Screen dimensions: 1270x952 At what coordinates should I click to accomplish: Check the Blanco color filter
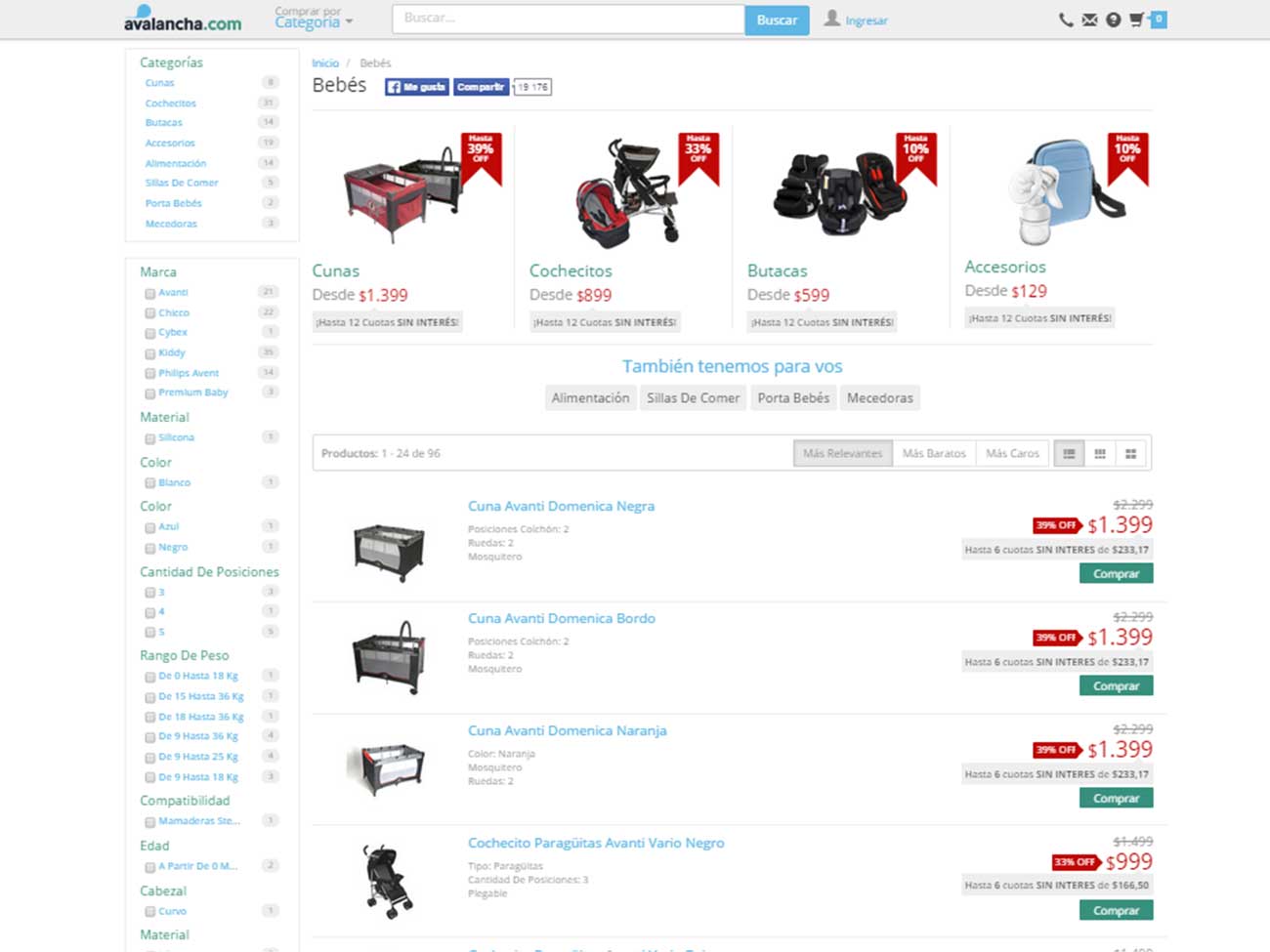tap(150, 483)
